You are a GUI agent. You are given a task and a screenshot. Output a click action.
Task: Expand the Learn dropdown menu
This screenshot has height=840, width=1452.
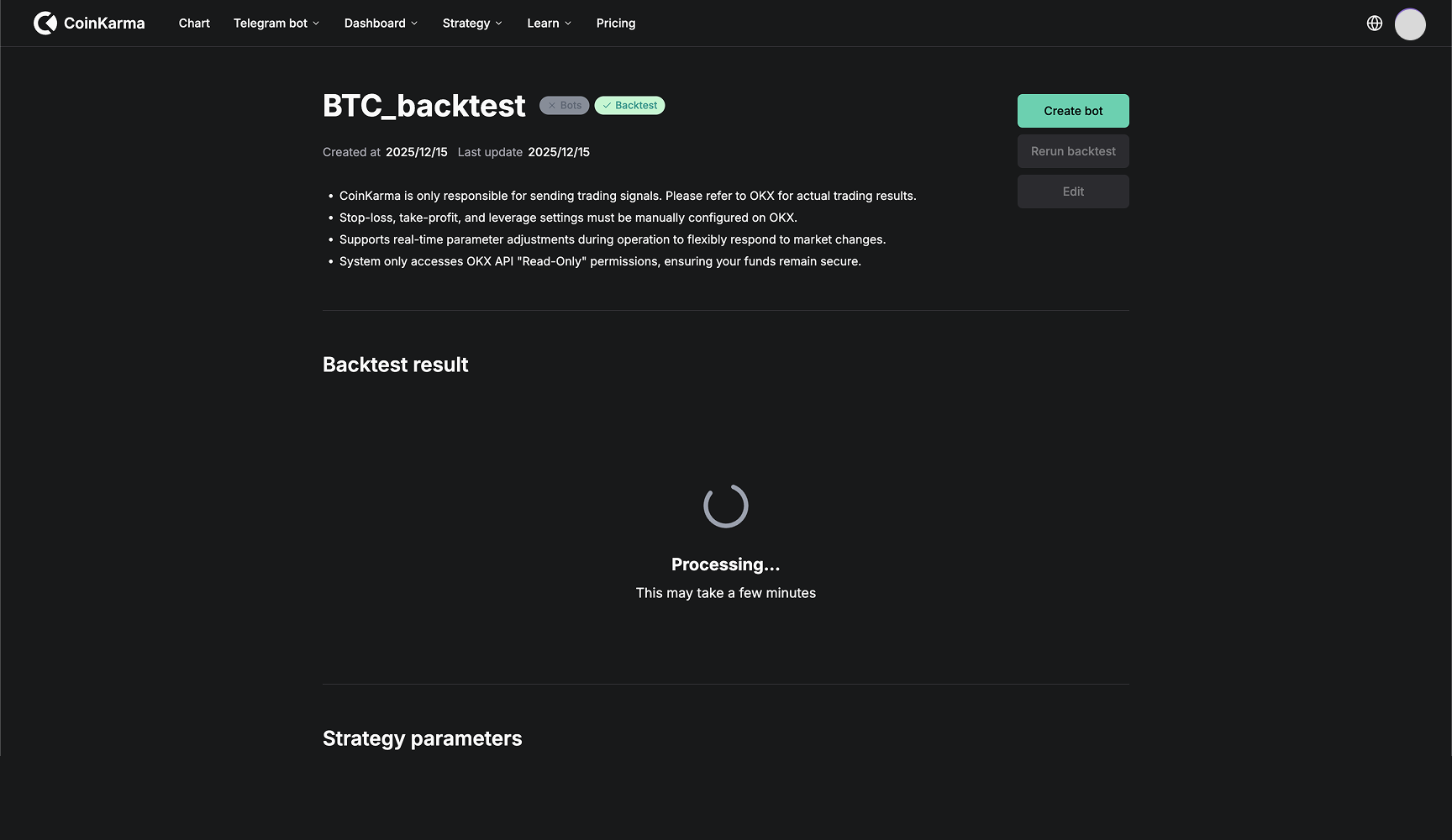click(x=549, y=24)
